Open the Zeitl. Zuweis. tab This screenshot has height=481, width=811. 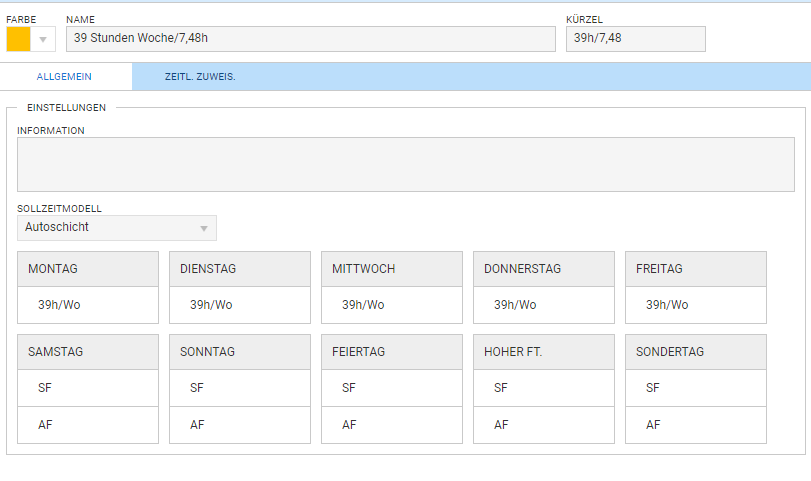click(x=200, y=77)
